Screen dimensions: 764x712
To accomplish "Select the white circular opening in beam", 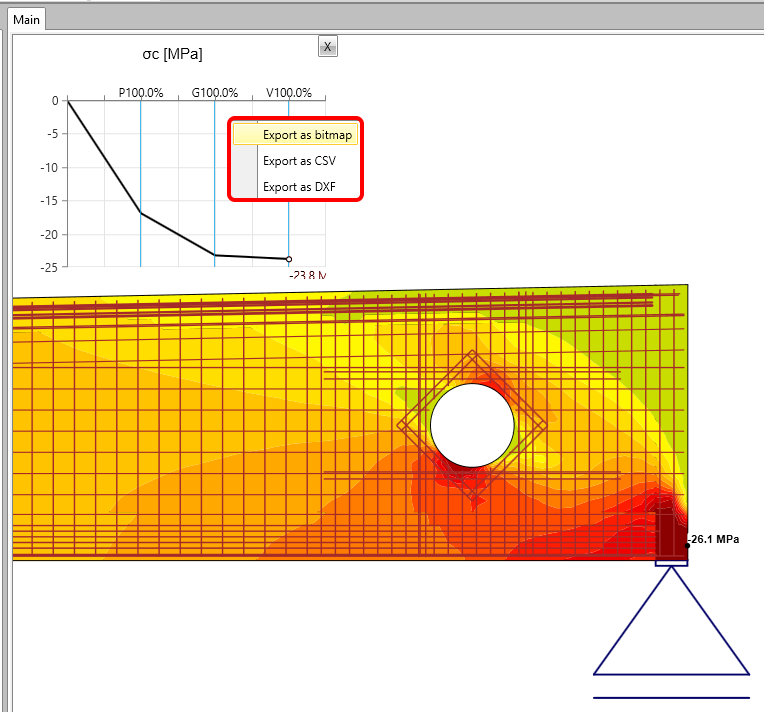I will (472, 425).
